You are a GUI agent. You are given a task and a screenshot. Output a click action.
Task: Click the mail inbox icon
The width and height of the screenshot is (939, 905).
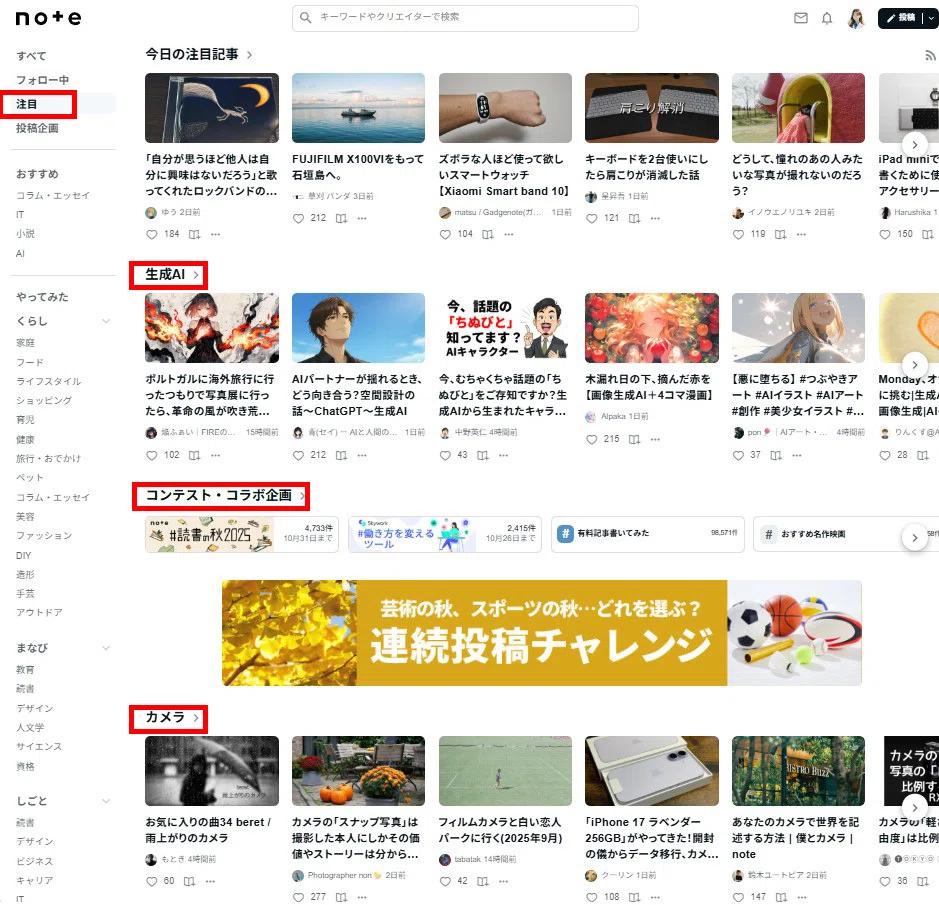(x=801, y=18)
